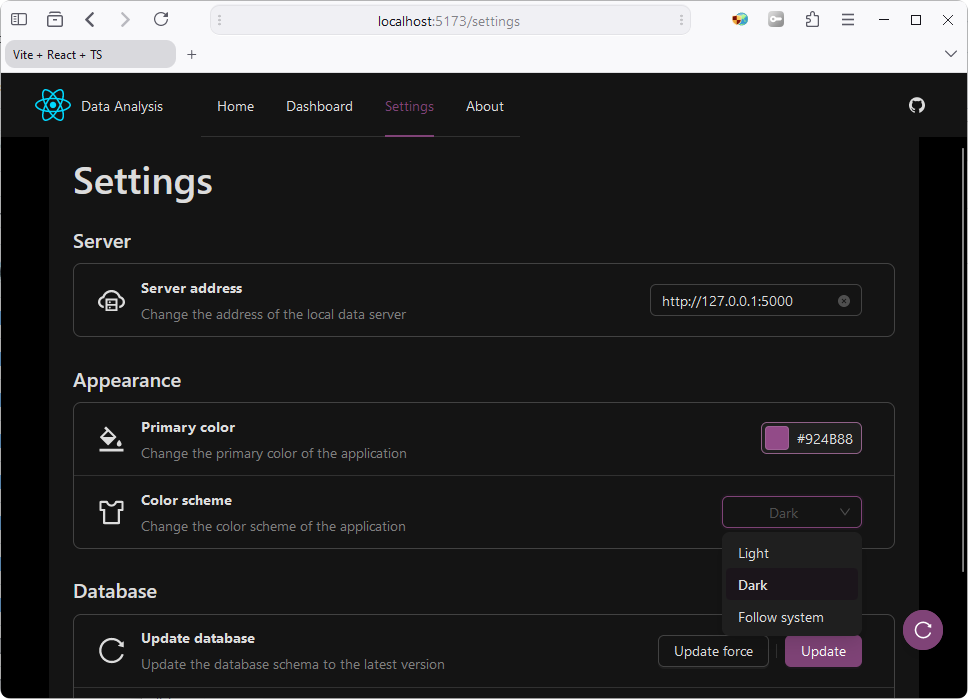
Task: Go back in browser history
Action: pos(90,20)
